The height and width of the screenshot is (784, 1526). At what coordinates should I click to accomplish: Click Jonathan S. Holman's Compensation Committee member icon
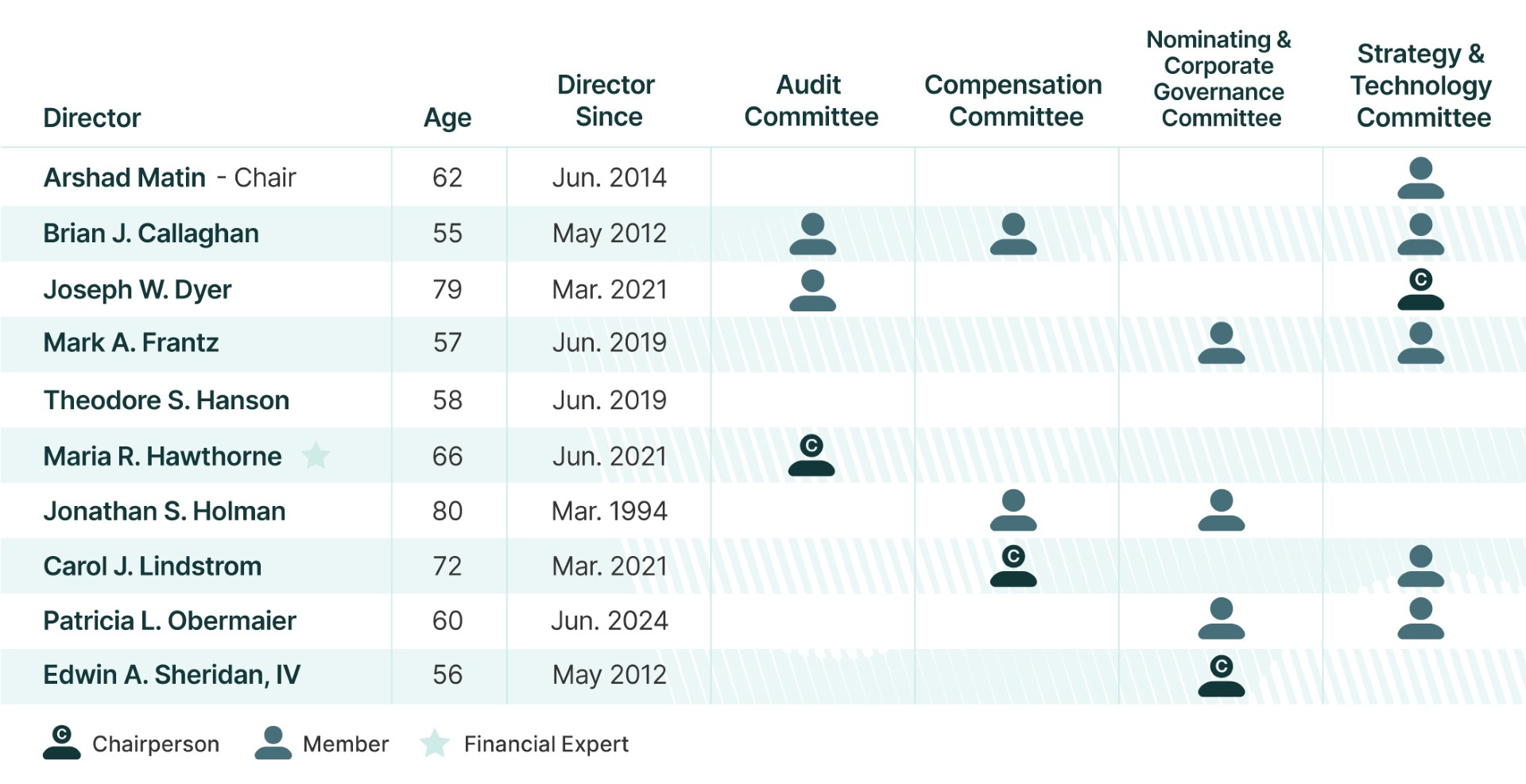click(1013, 510)
